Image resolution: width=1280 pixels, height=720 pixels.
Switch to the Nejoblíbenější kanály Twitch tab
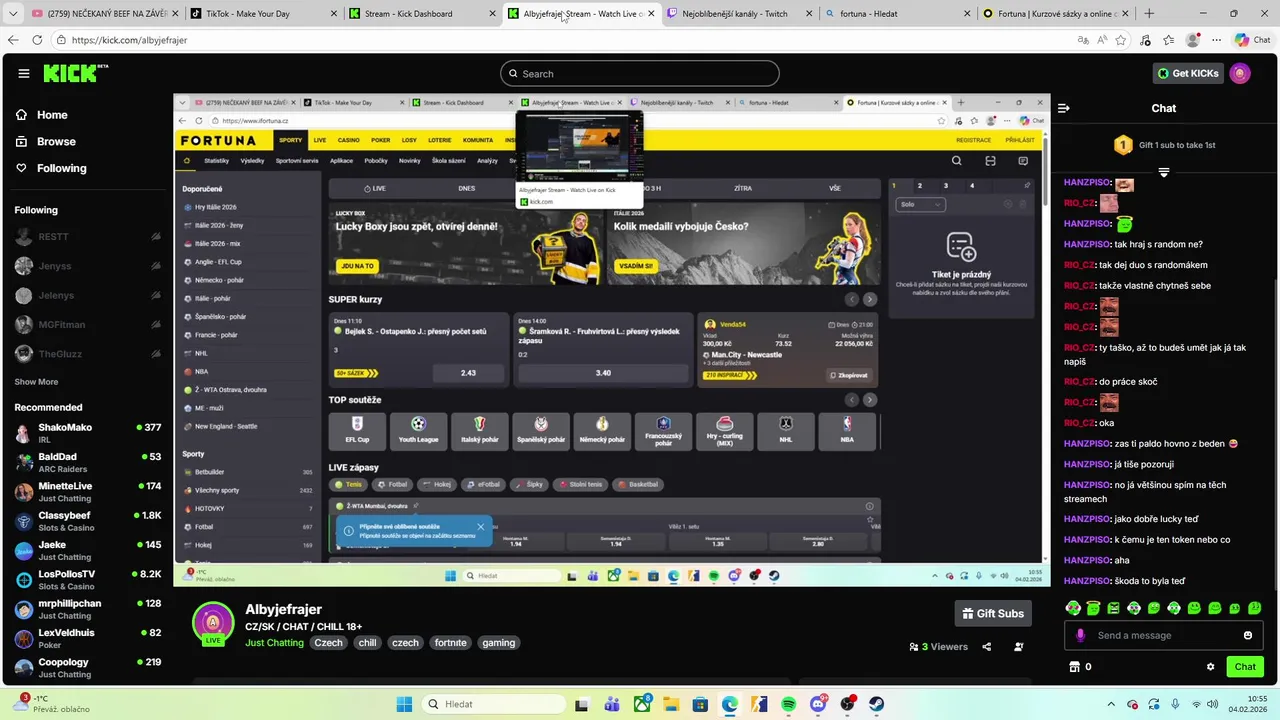(x=739, y=14)
